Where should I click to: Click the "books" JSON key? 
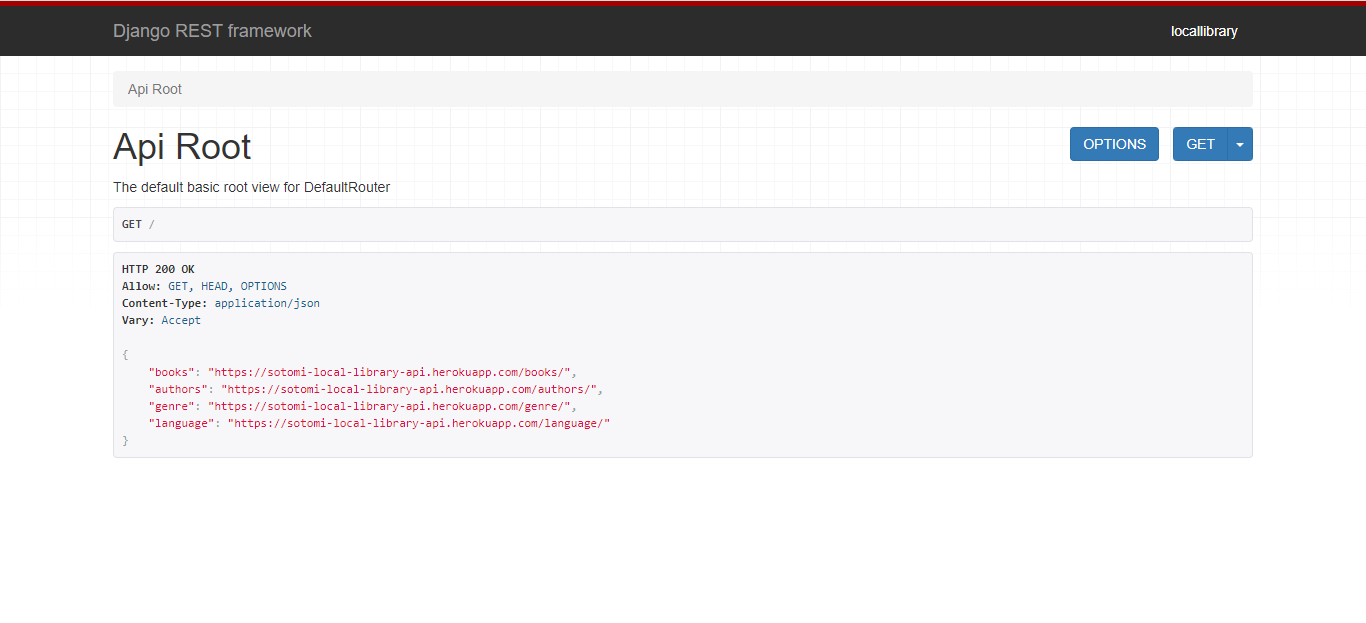(171, 372)
